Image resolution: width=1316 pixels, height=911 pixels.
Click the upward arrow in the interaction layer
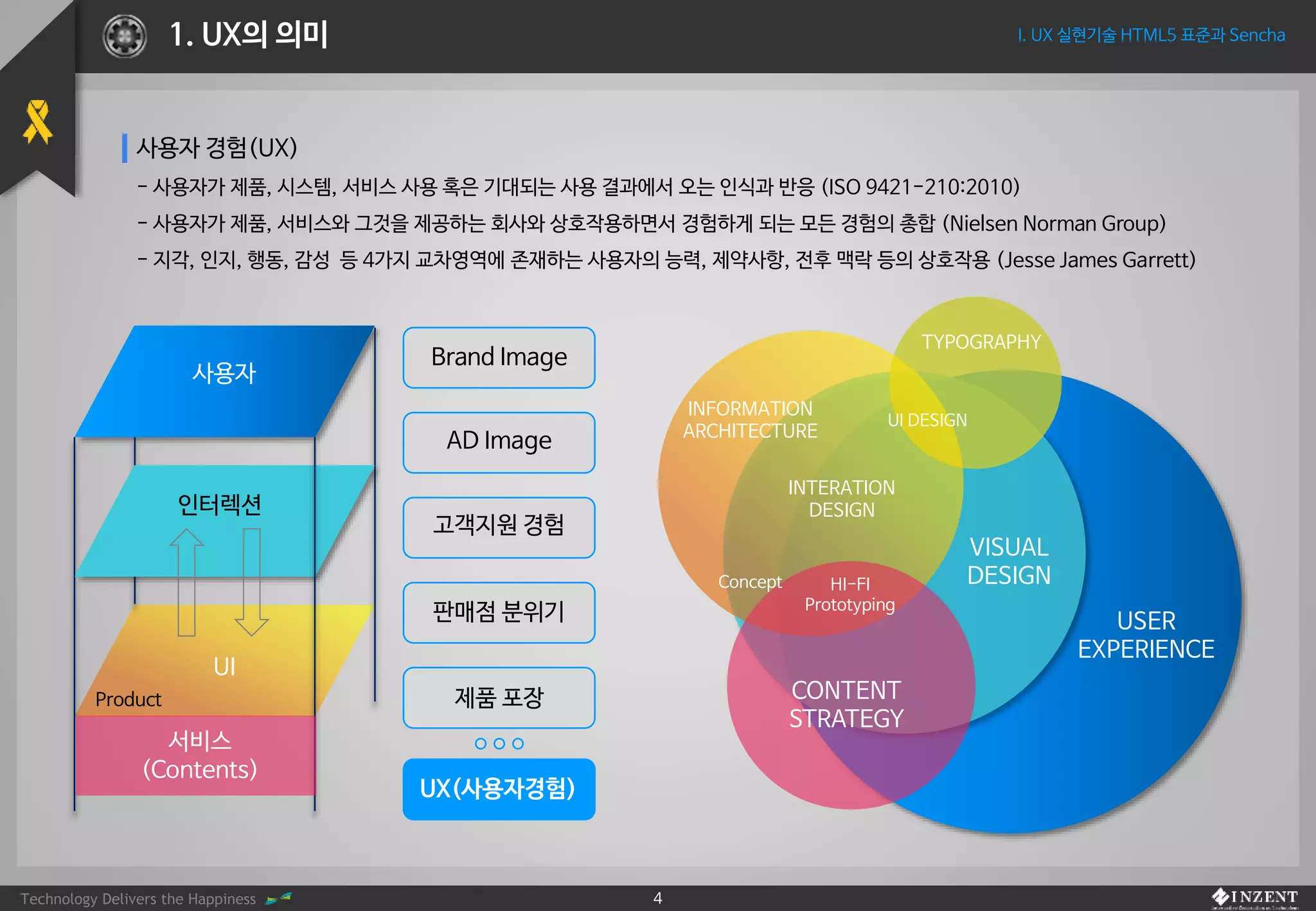tap(186, 582)
